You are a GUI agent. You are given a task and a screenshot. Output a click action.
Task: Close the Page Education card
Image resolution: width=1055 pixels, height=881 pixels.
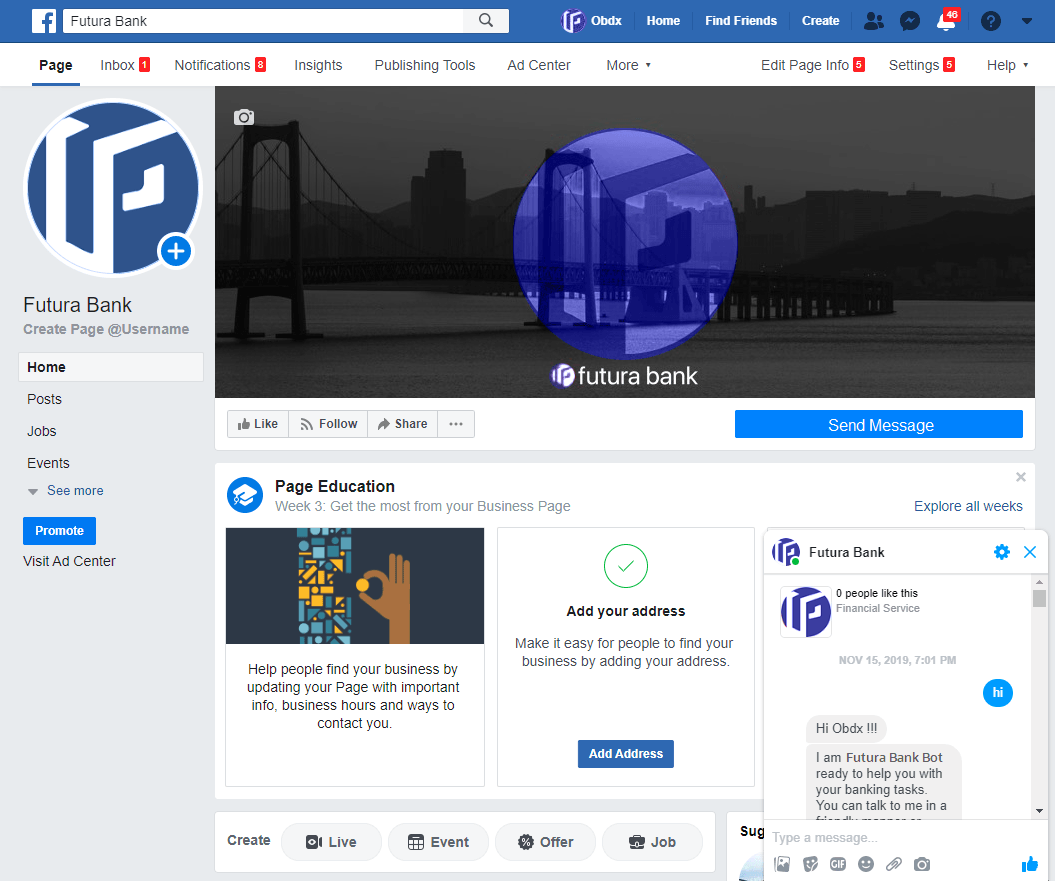[1021, 477]
